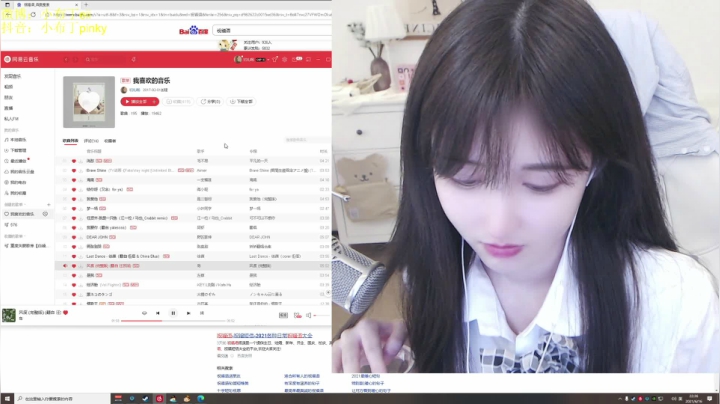Image resolution: width=720 pixels, height=404 pixels.
Task: Open Steam from the Windows taskbar
Action: [x=146, y=398]
